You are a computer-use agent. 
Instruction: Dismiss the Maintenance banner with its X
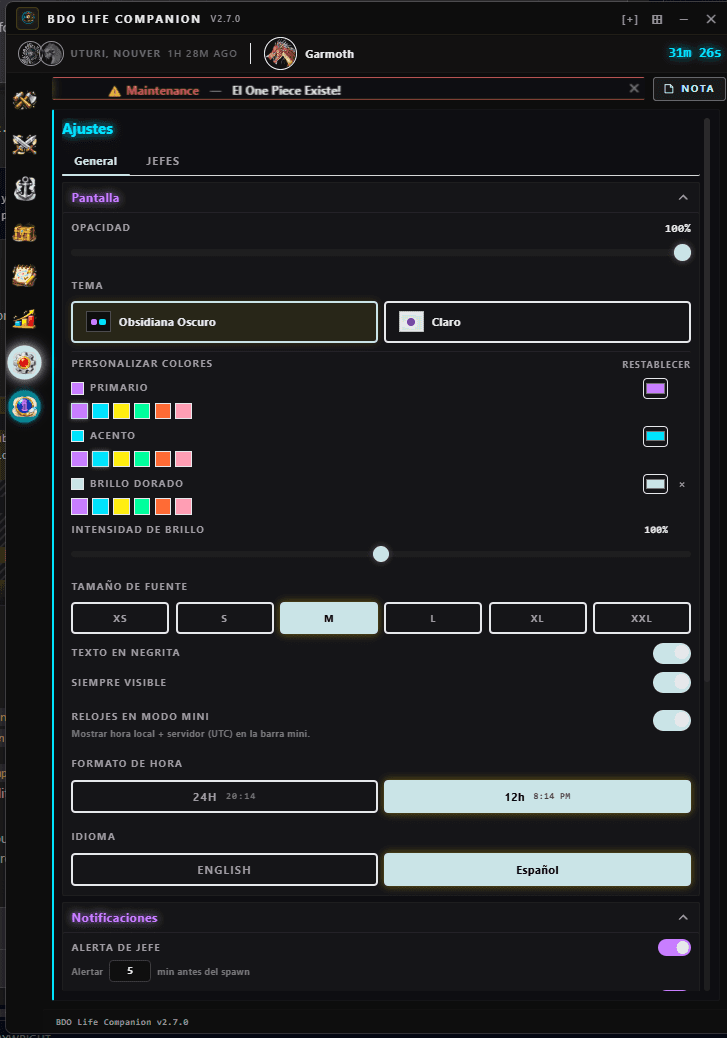pos(634,88)
